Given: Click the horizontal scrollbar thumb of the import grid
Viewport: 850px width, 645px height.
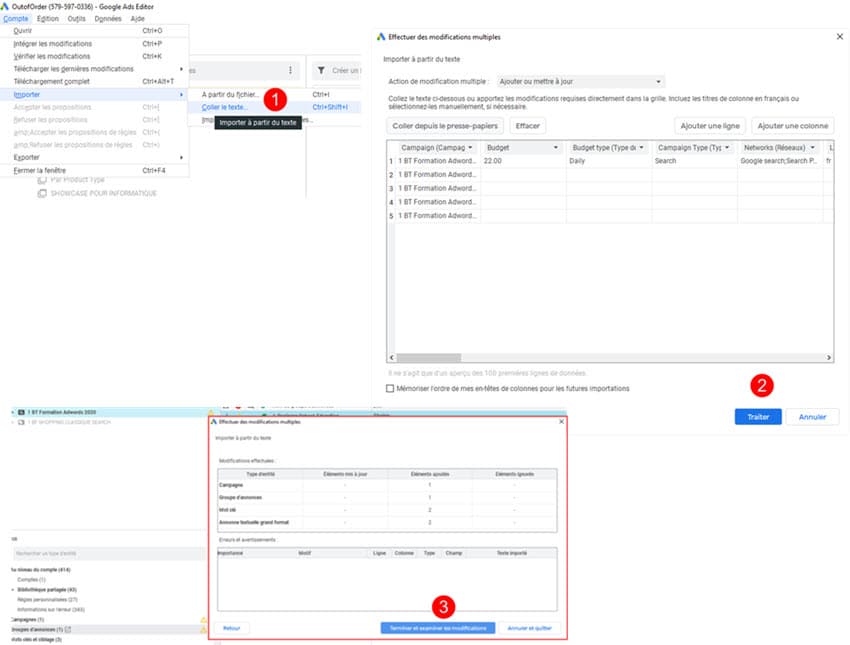Looking at the screenshot, I should coord(429,358).
